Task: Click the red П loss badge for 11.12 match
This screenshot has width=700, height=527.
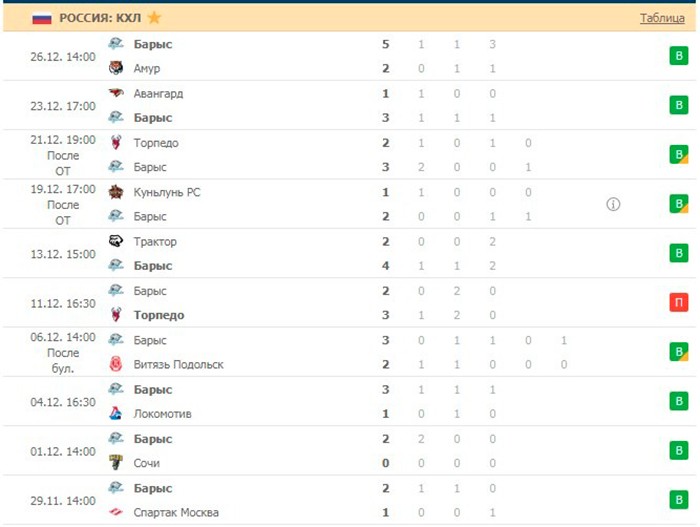Action: click(679, 302)
